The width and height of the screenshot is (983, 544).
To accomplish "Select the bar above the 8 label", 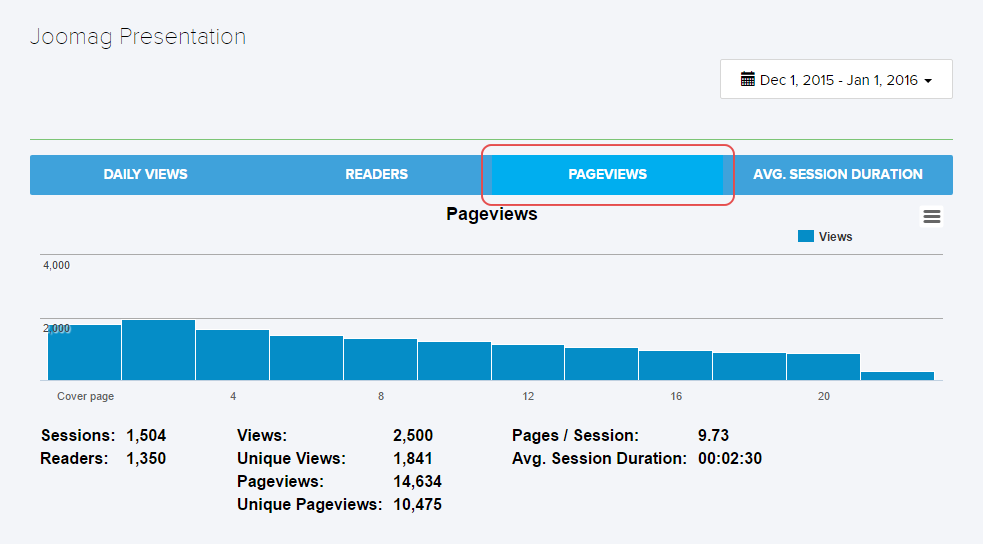I will coord(380,360).
